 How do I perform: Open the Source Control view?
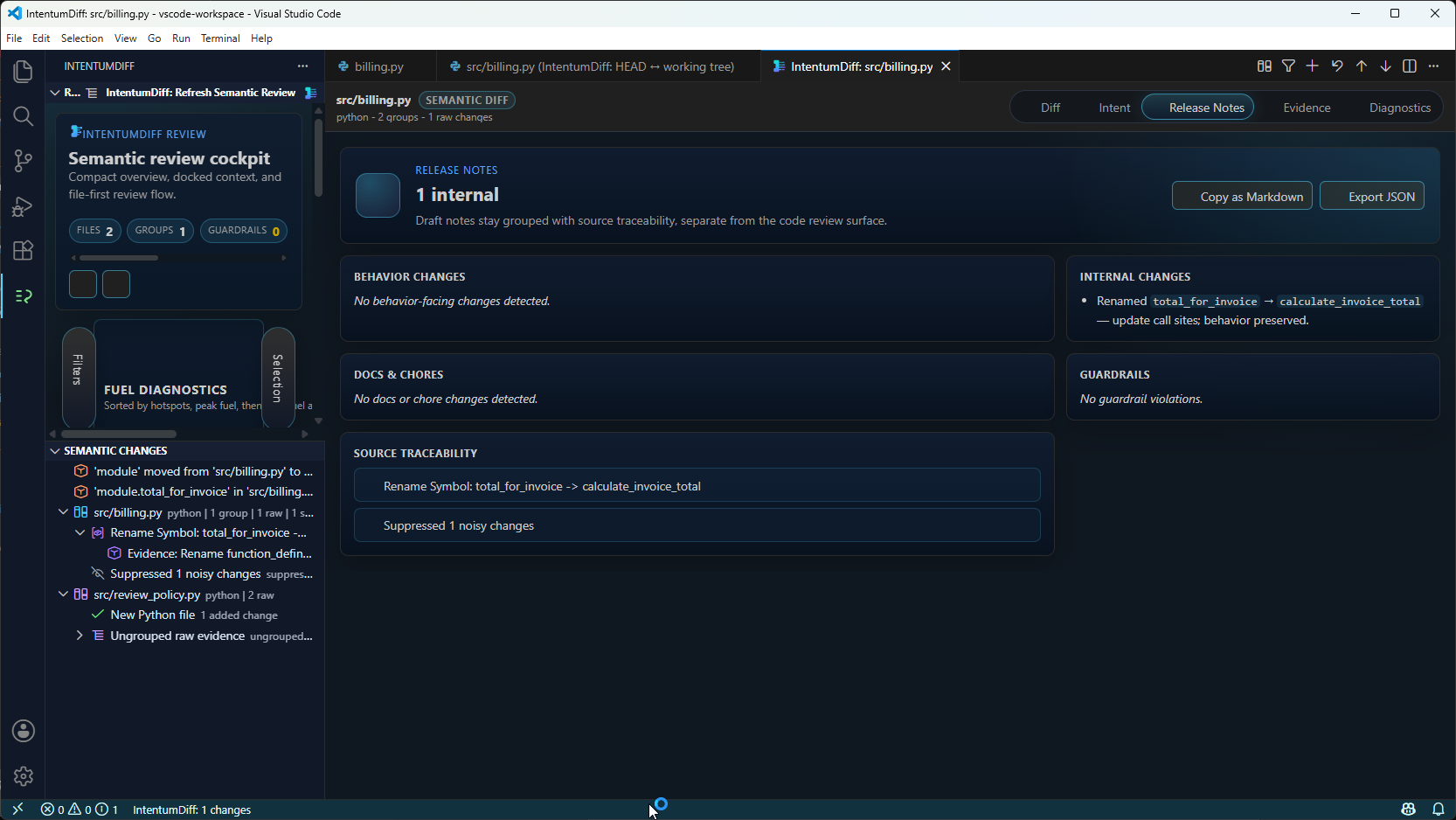[x=23, y=161]
